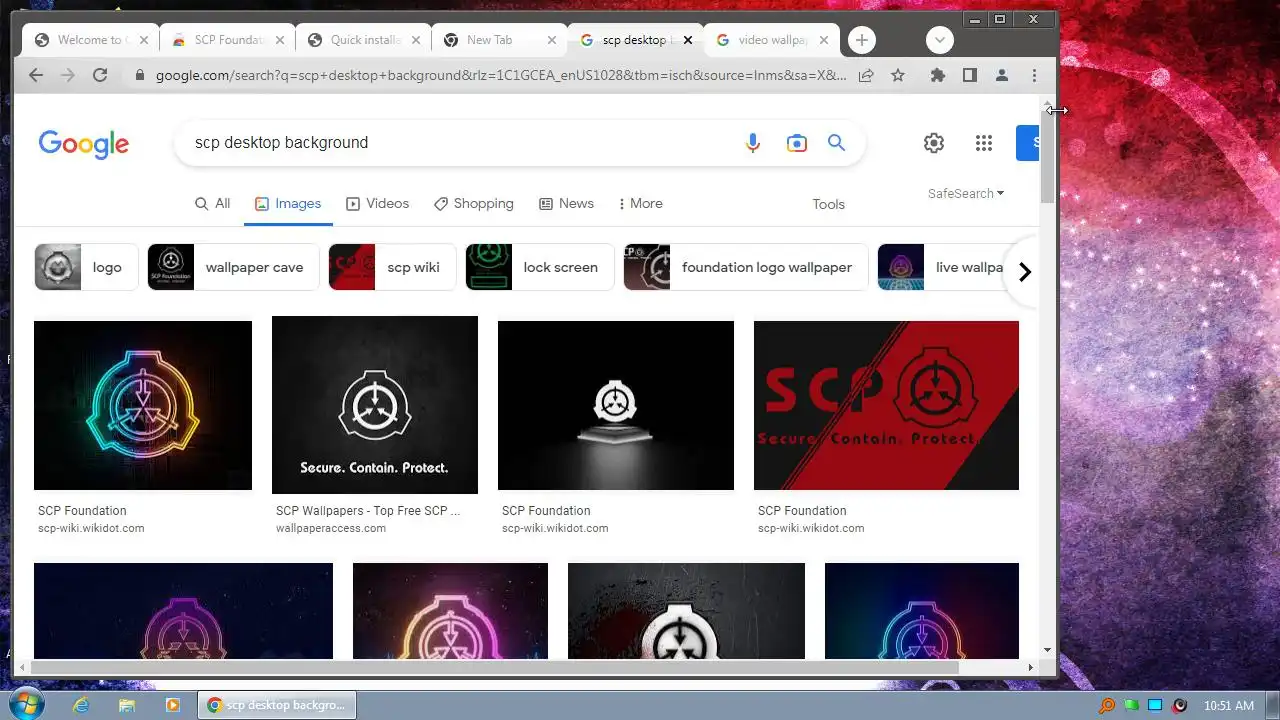Click the Chrome 'scp desktop backgro...' taskbar button

click(x=277, y=705)
